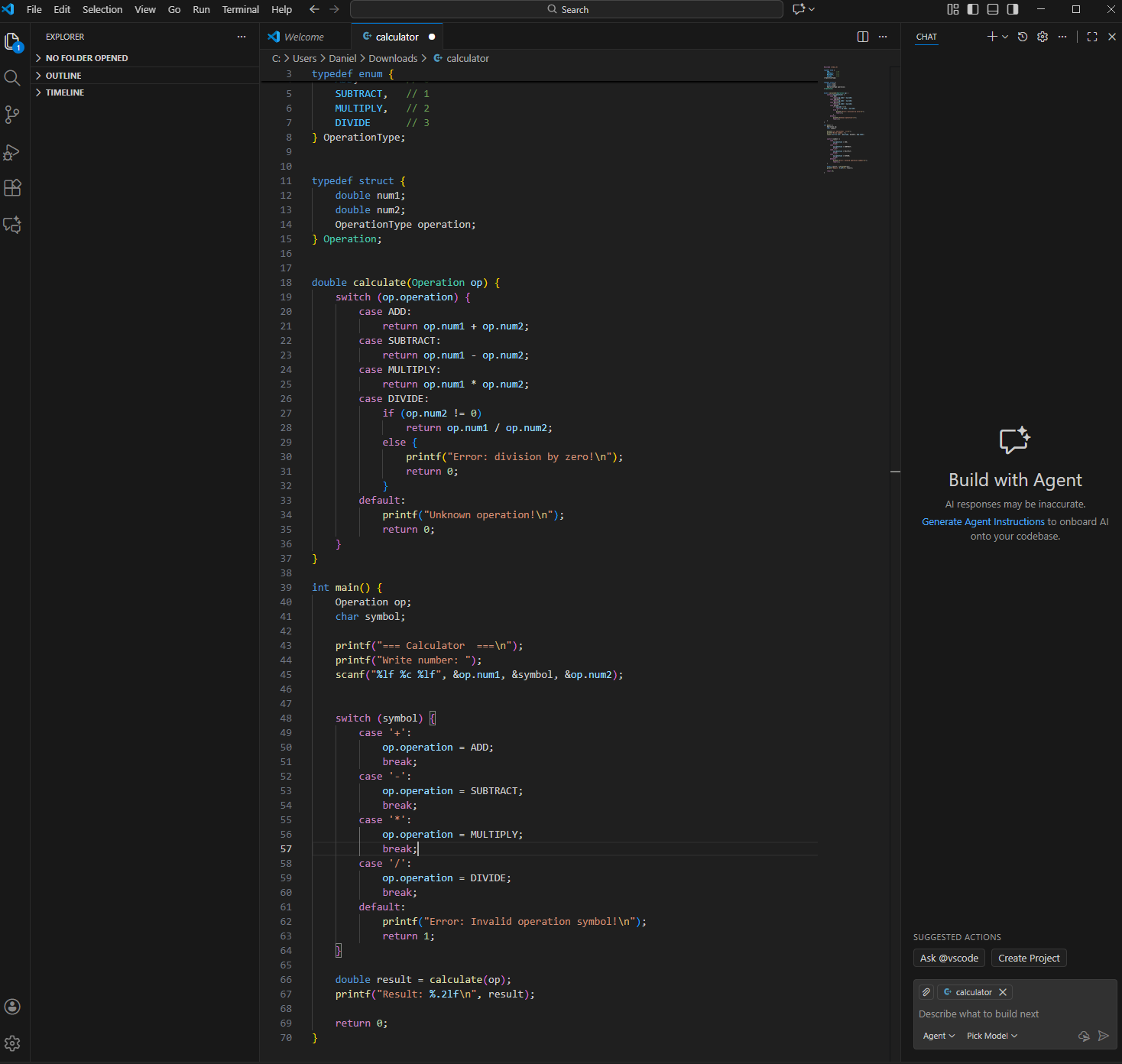Open the Copilot chat title bar icon
Image resolution: width=1122 pixels, height=1064 pixels.
pos(799,9)
